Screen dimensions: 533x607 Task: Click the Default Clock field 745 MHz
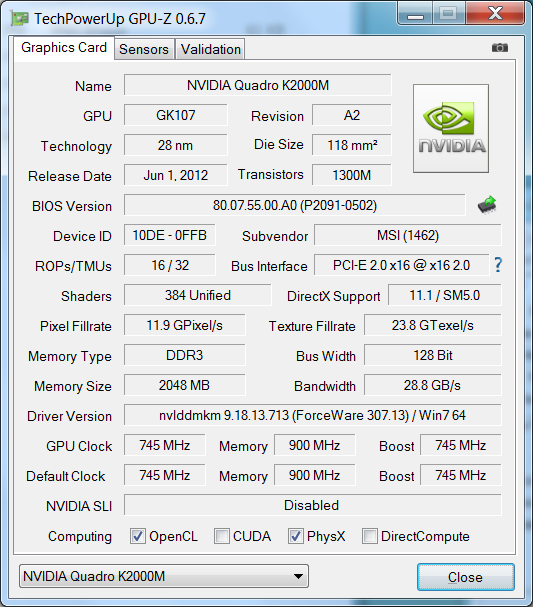coord(165,475)
